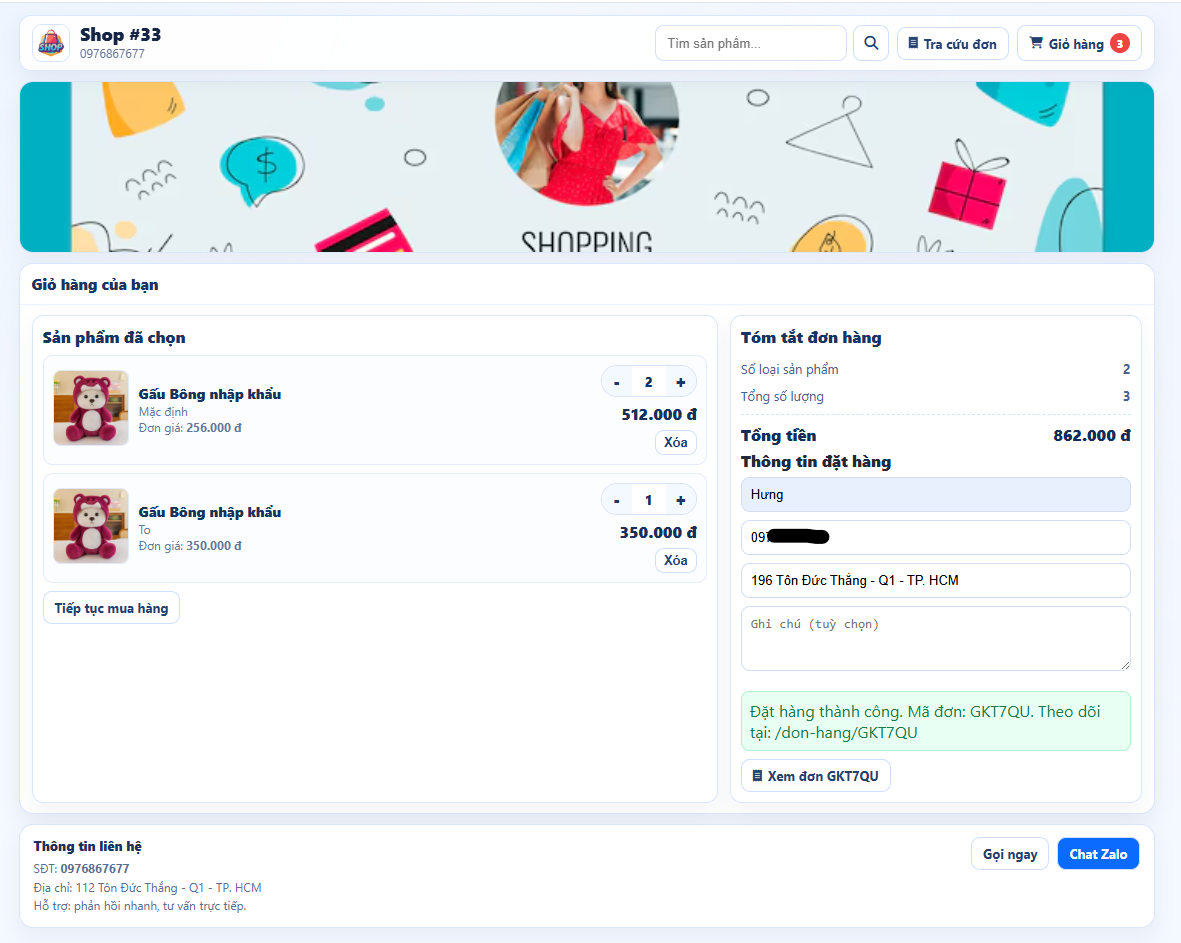Screen dimensions: 1181x943
Task: Click the Shop #33 logo icon
Action: coord(51,43)
